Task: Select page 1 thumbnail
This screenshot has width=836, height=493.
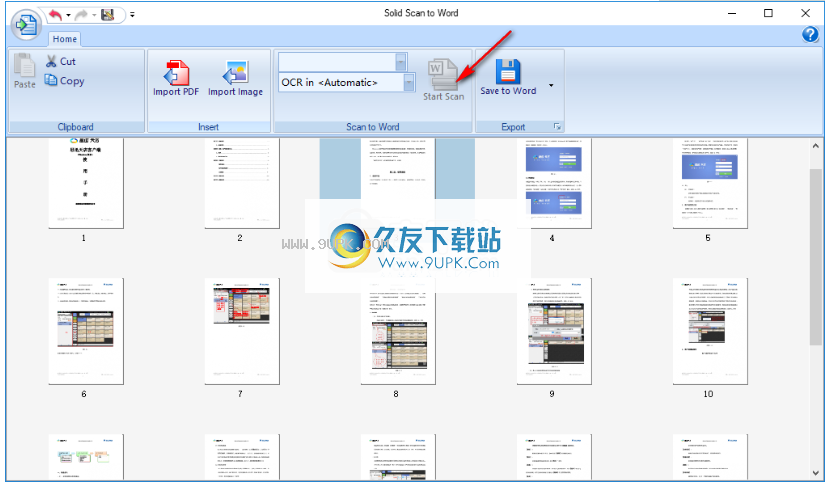Action: [86, 183]
